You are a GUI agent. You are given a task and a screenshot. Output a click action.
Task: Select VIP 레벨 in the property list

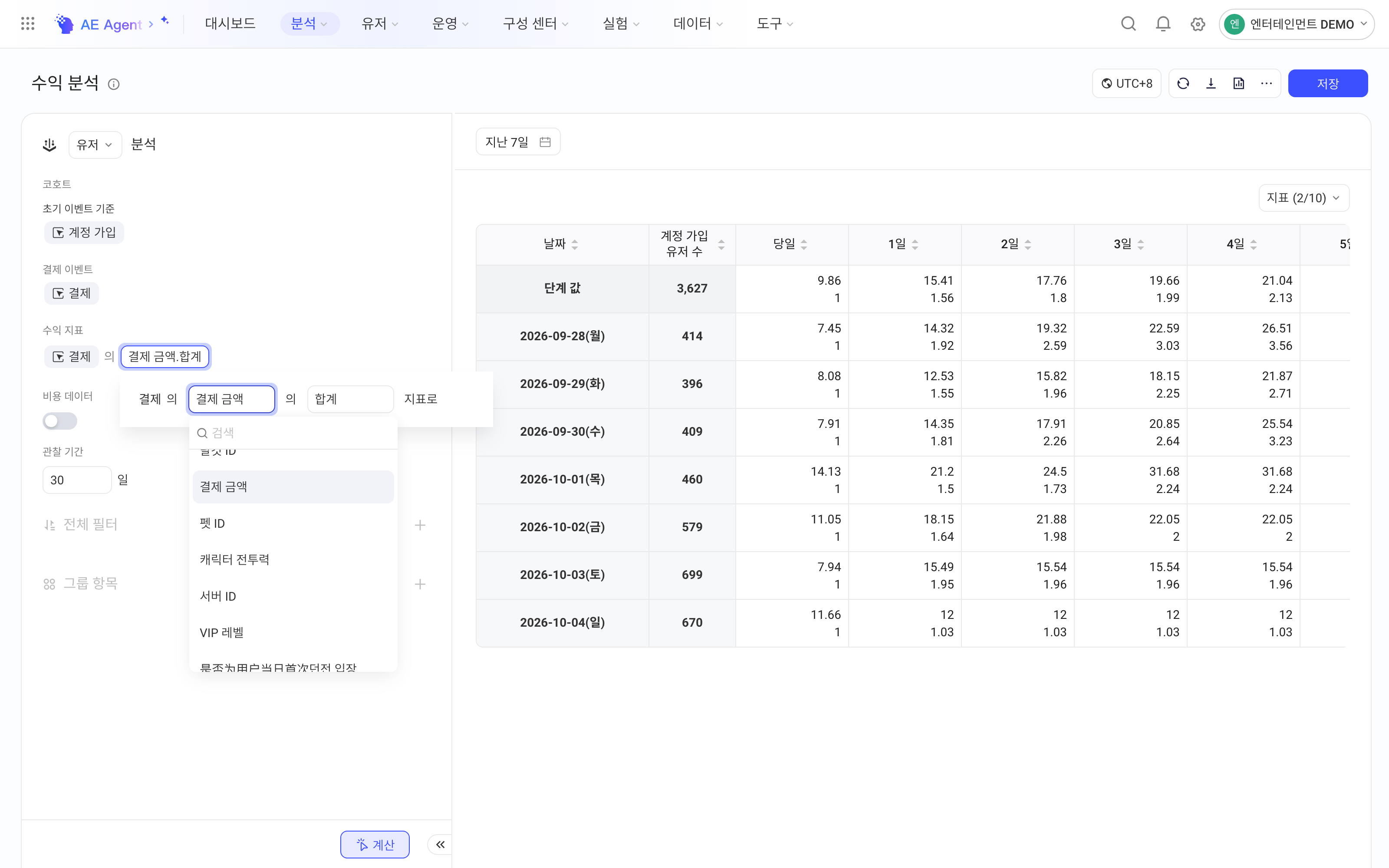pos(293,633)
